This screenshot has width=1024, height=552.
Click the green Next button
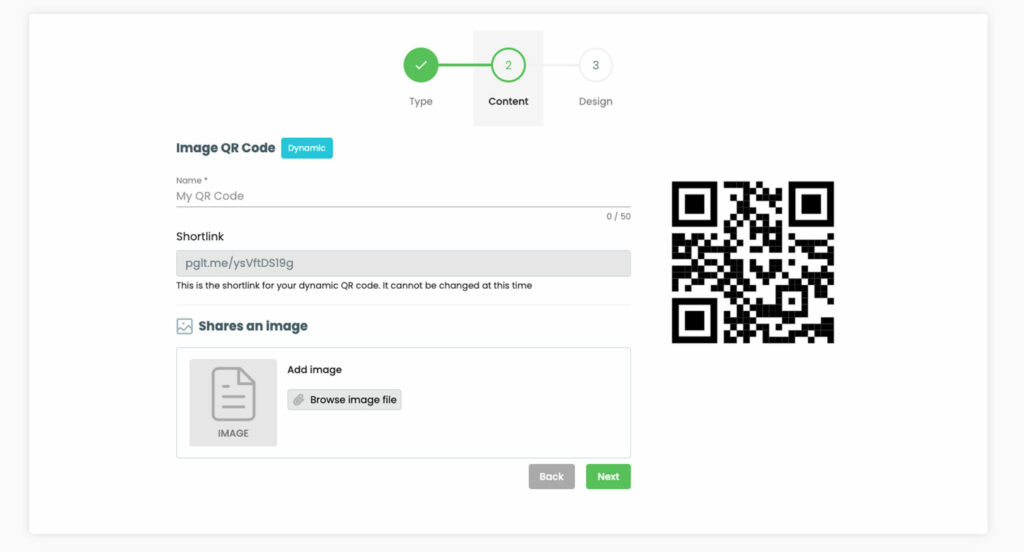pyautogui.click(x=608, y=476)
